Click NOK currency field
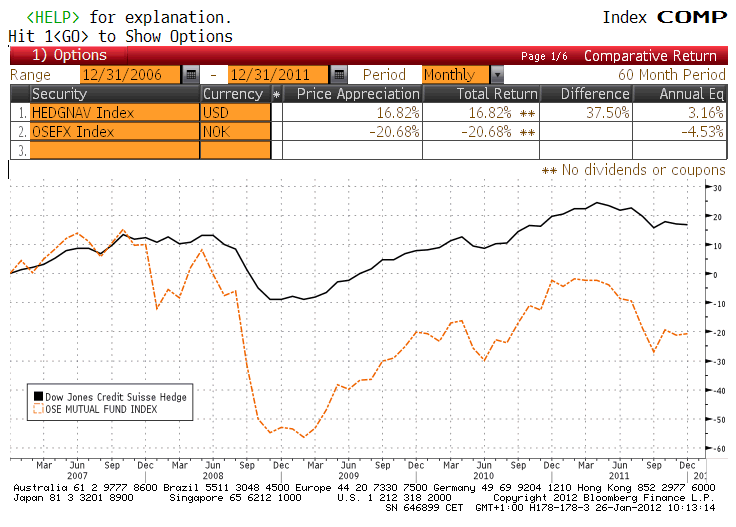This screenshot has height=527, width=736. [236, 131]
